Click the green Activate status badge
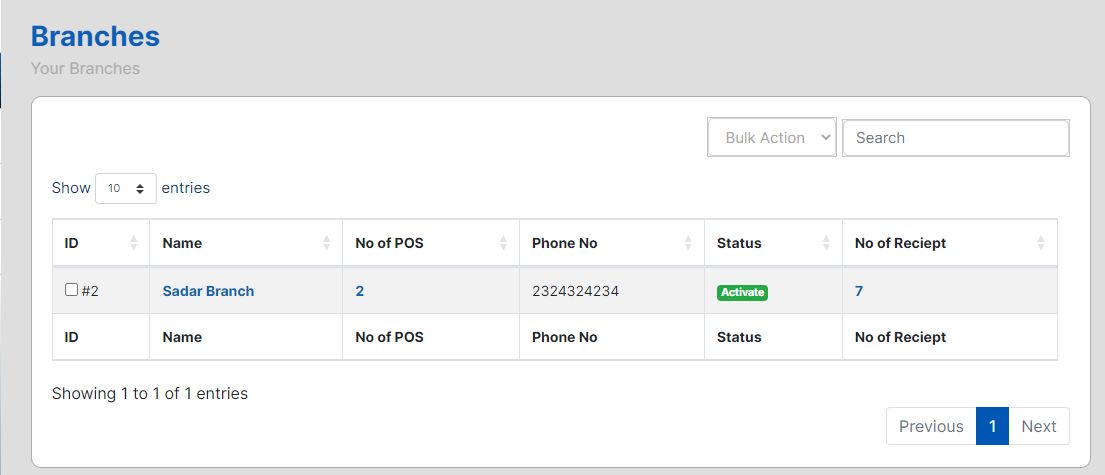Viewport: 1105px width, 475px height. coord(742,292)
